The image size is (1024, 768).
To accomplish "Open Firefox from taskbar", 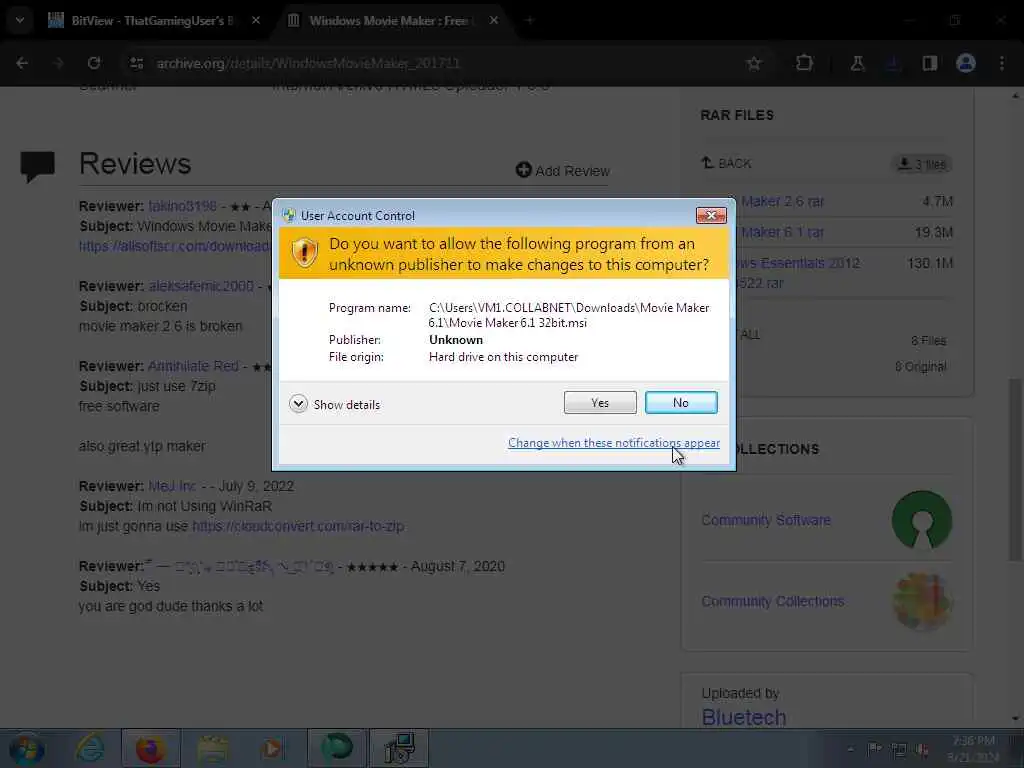I will point(150,749).
